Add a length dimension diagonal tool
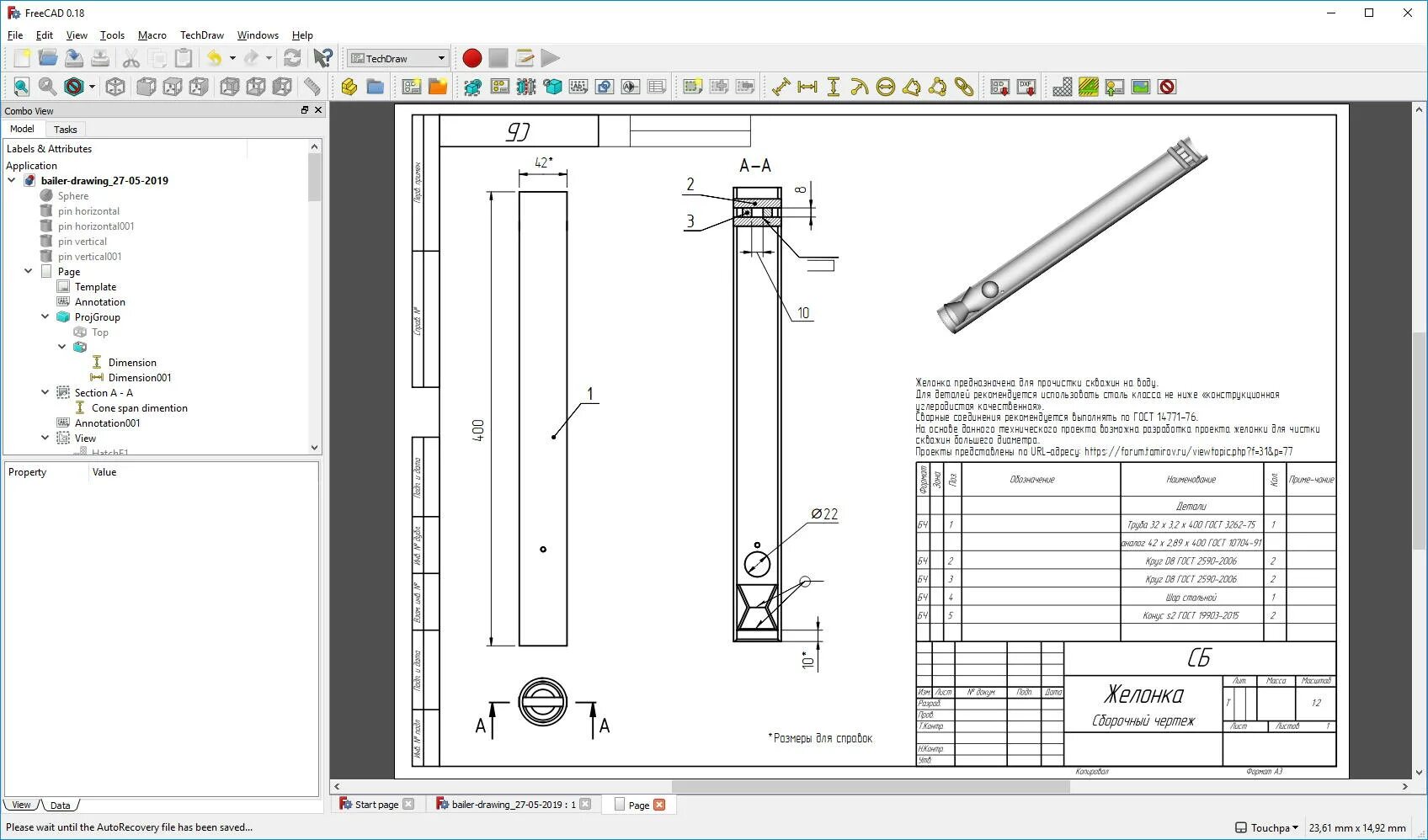The width and height of the screenshot is (1428, 840). (781, 87)
